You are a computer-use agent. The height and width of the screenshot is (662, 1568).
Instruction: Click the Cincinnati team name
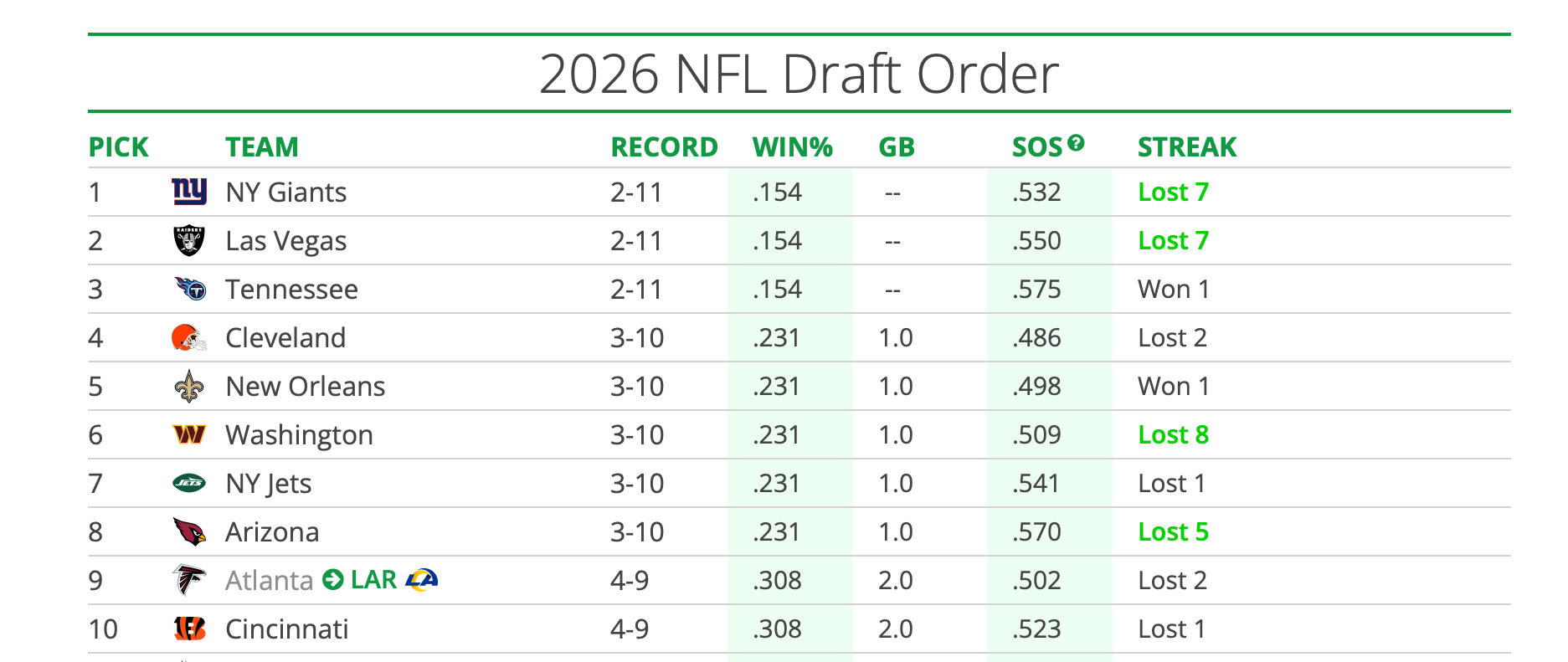[x=286, y=629]
